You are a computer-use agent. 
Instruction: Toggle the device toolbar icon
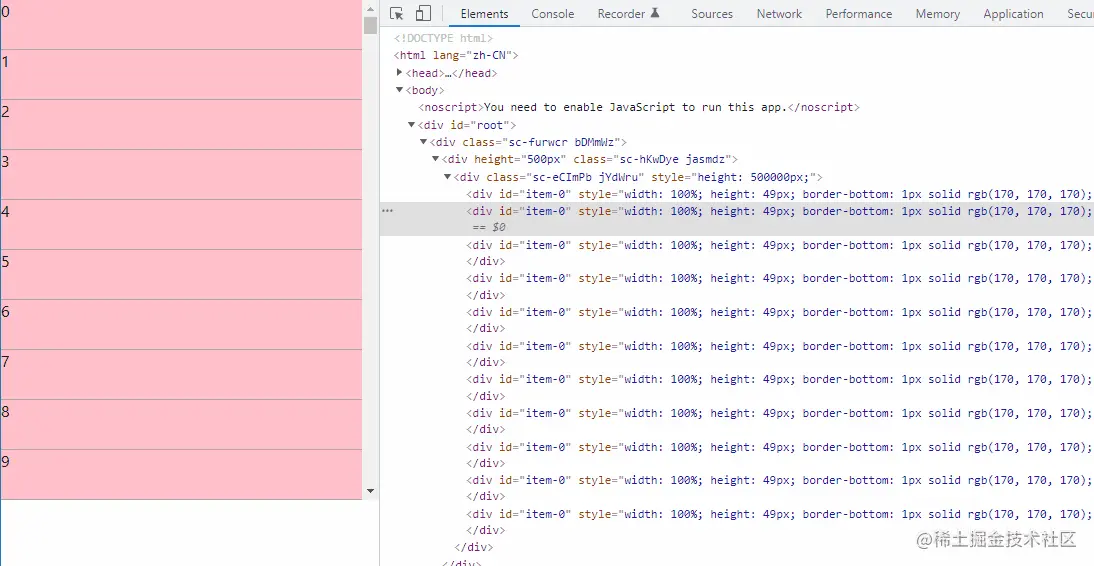pos(423,13)
